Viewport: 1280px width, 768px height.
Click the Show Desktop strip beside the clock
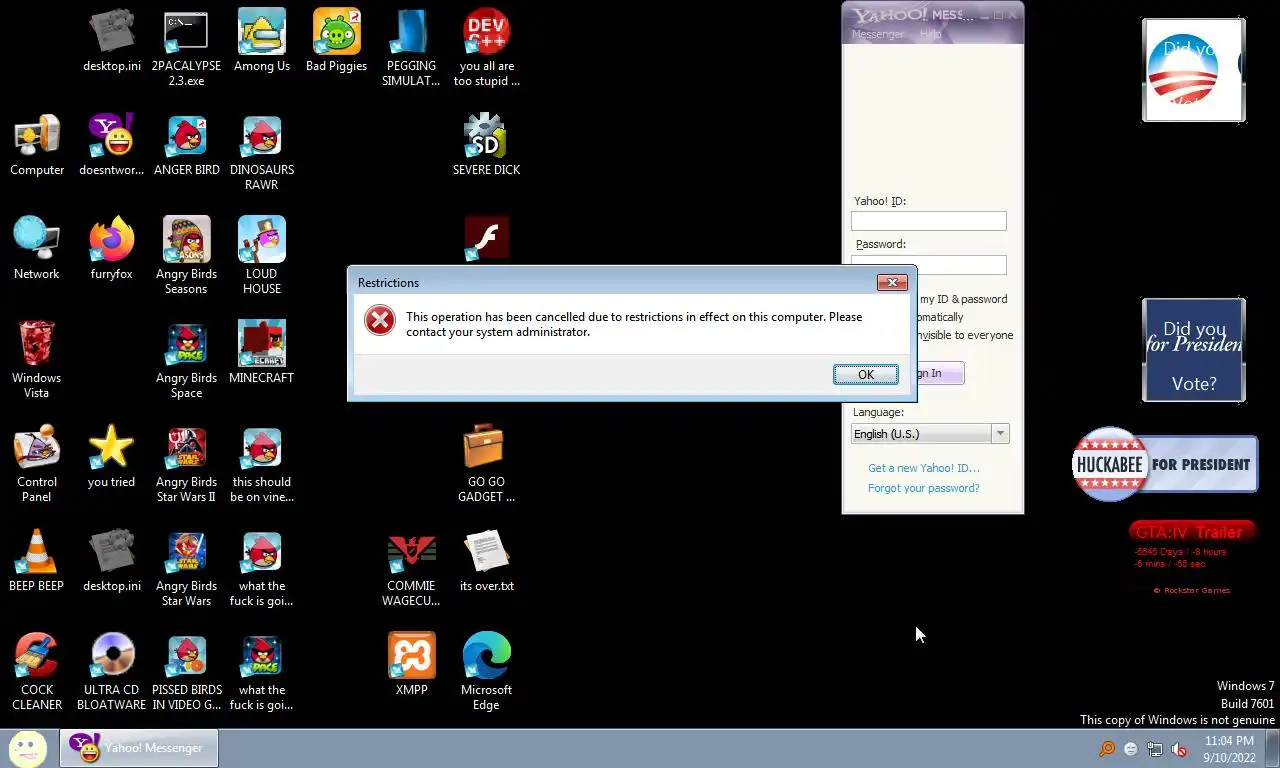point(1273,749)
